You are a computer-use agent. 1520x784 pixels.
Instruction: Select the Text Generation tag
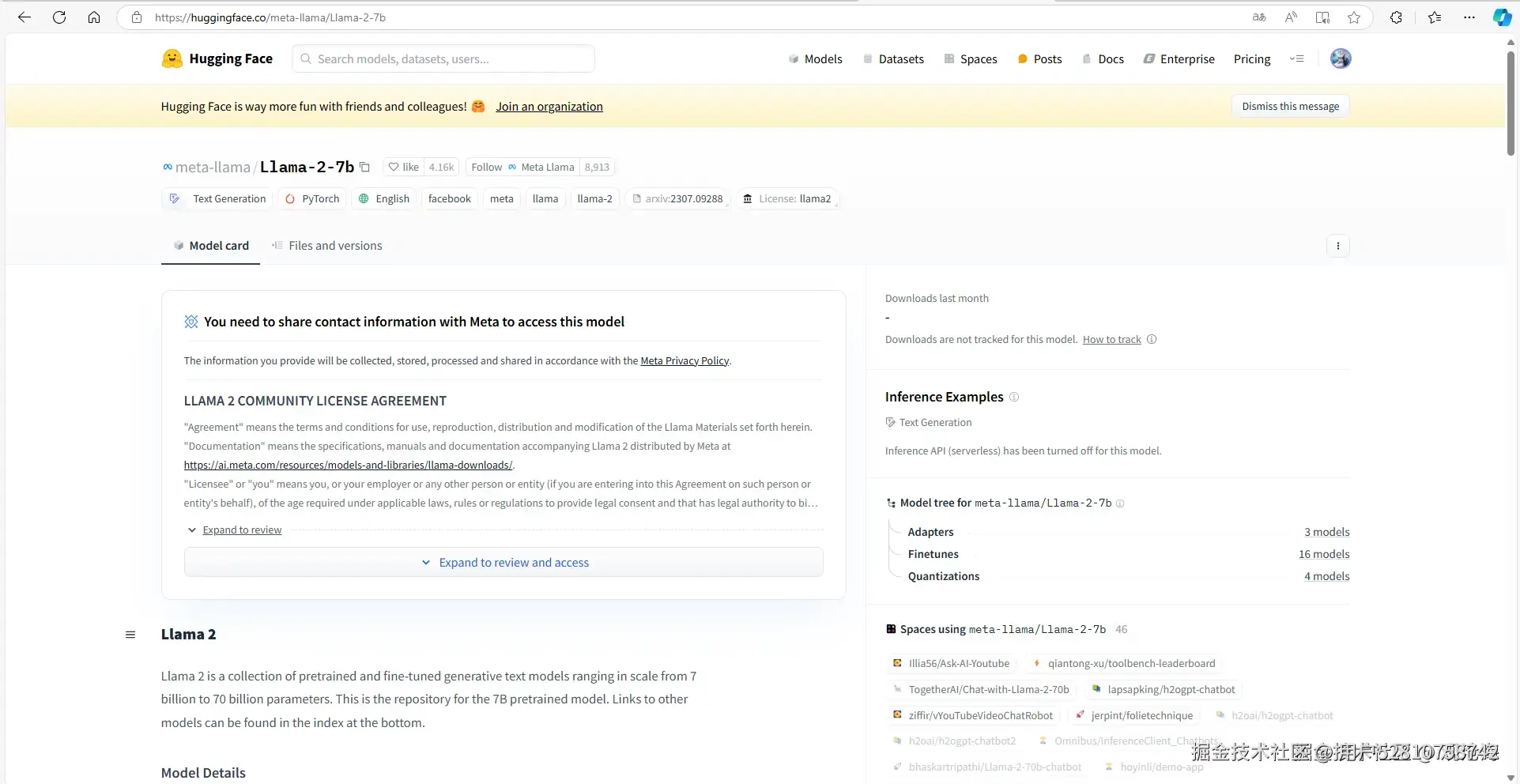point(218,199)
